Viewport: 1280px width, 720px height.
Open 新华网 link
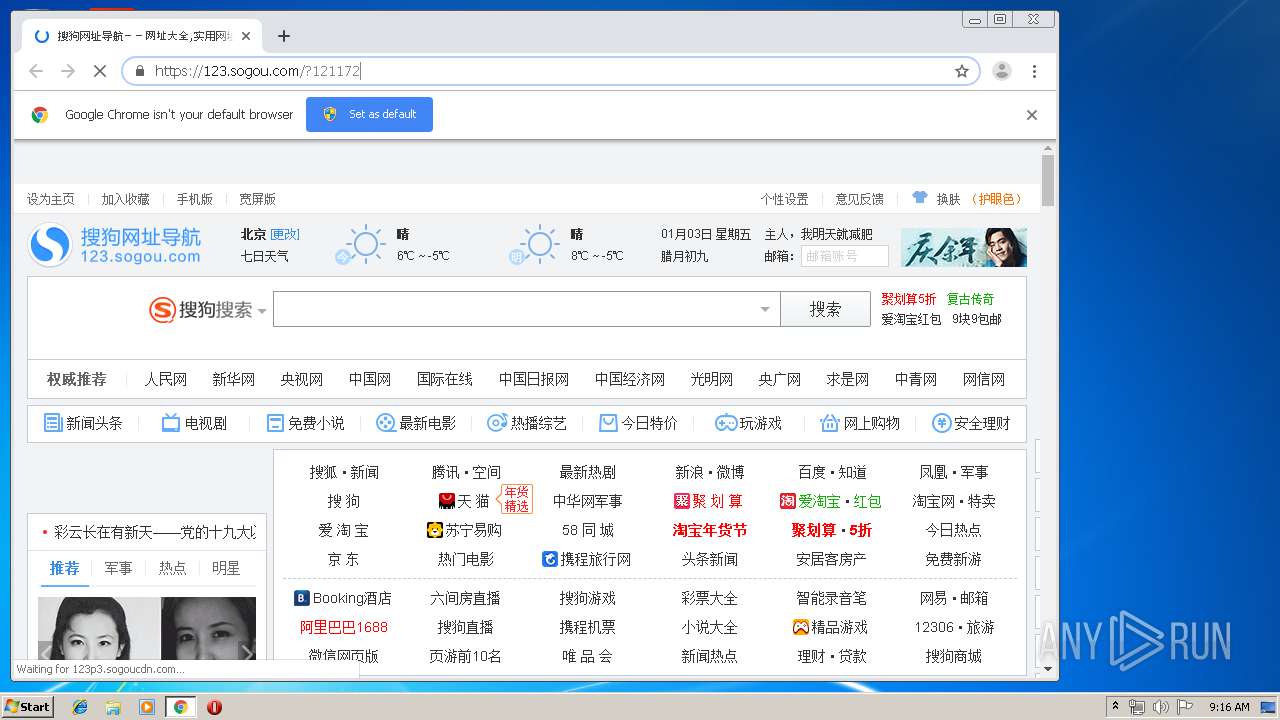233,379
